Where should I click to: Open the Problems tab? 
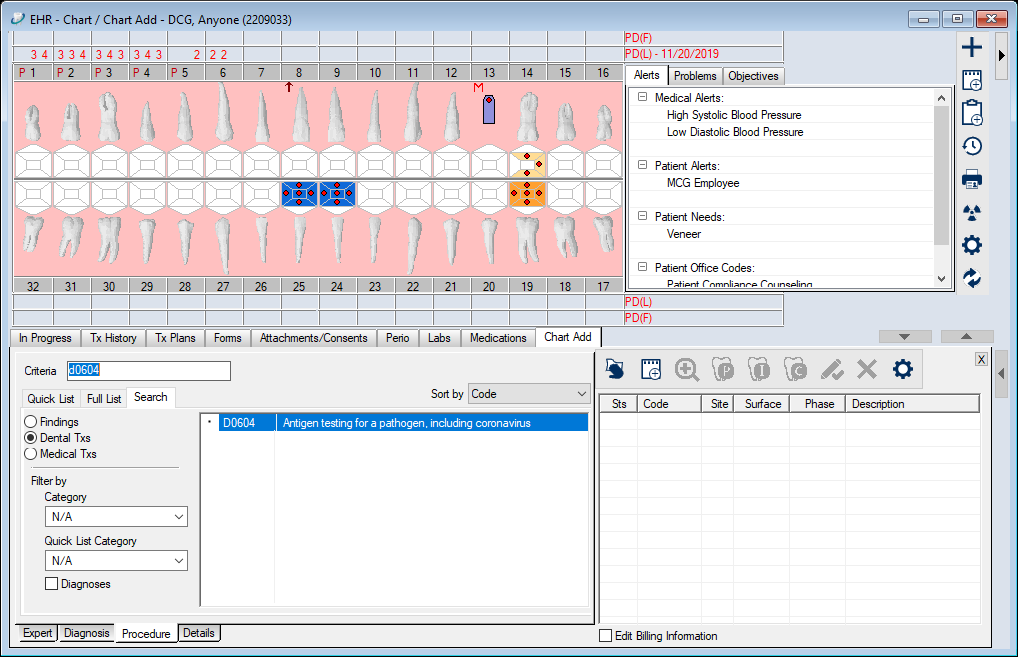tap(695, 76)
